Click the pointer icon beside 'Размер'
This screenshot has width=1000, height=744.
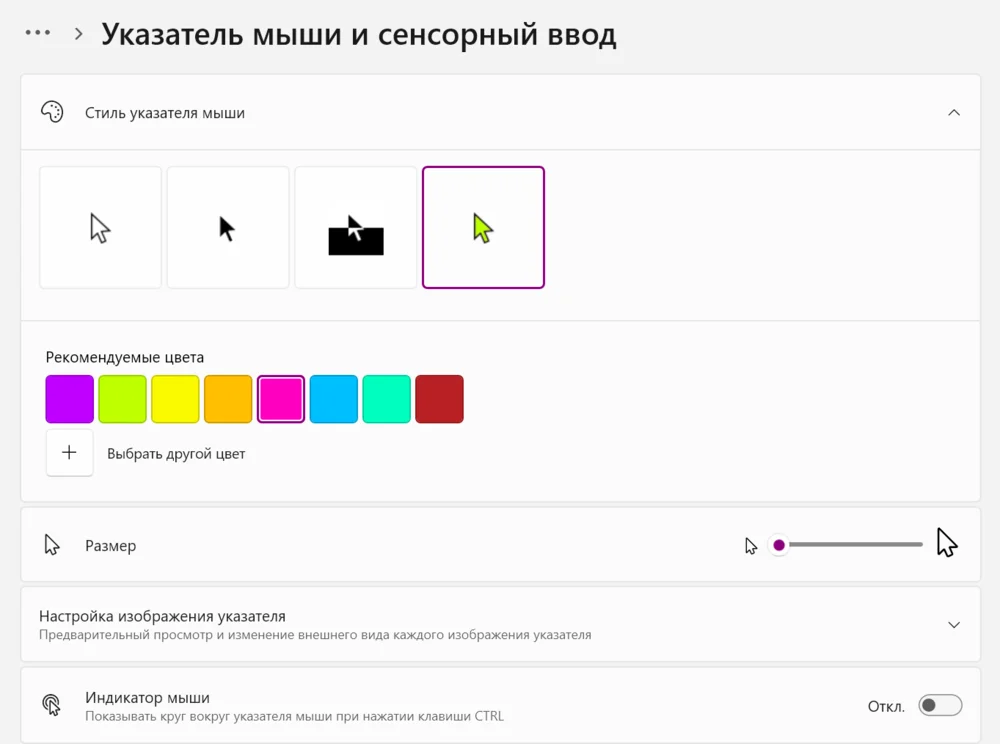click(52, 545)
